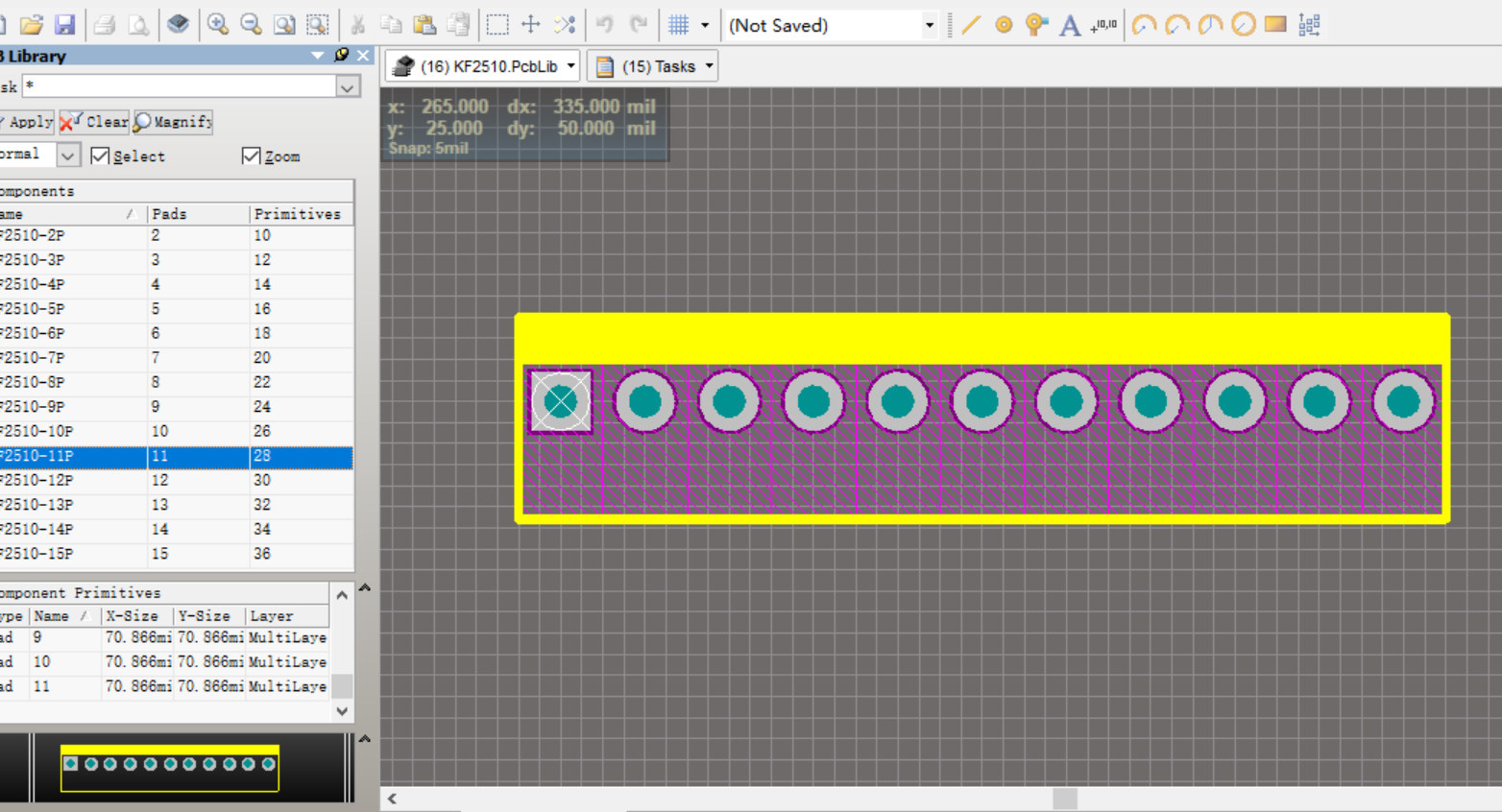Select the Place Via tool
This screenshot has height=812, width=1502.
(x=1036, y=25)
